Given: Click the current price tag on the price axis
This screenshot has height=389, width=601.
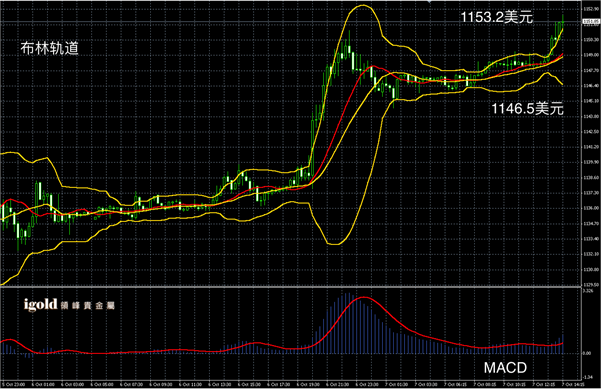Looking at the screenshot, I should [591, 22].
